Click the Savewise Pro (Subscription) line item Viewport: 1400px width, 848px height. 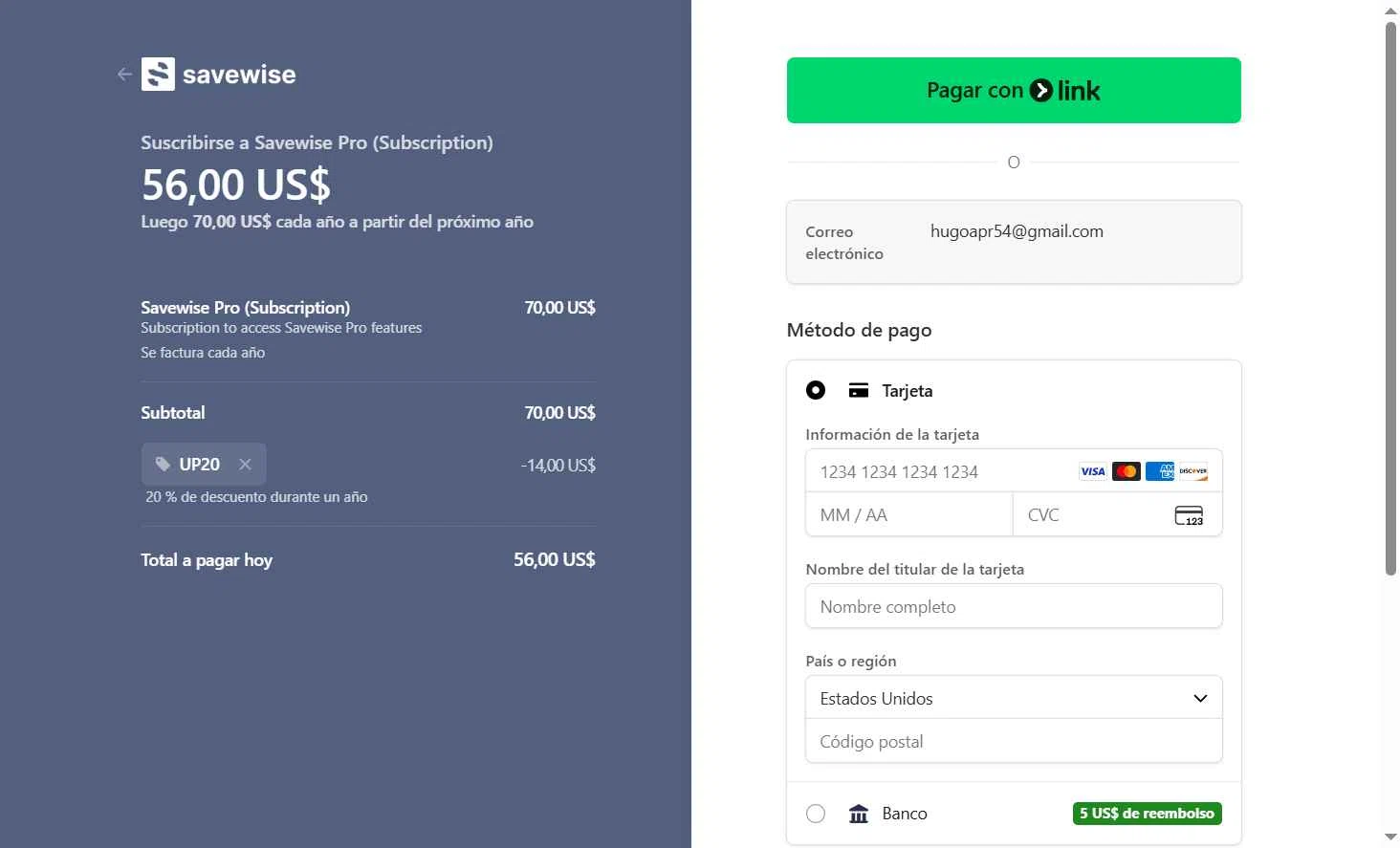pyautogui.click(x=245, y=308)
